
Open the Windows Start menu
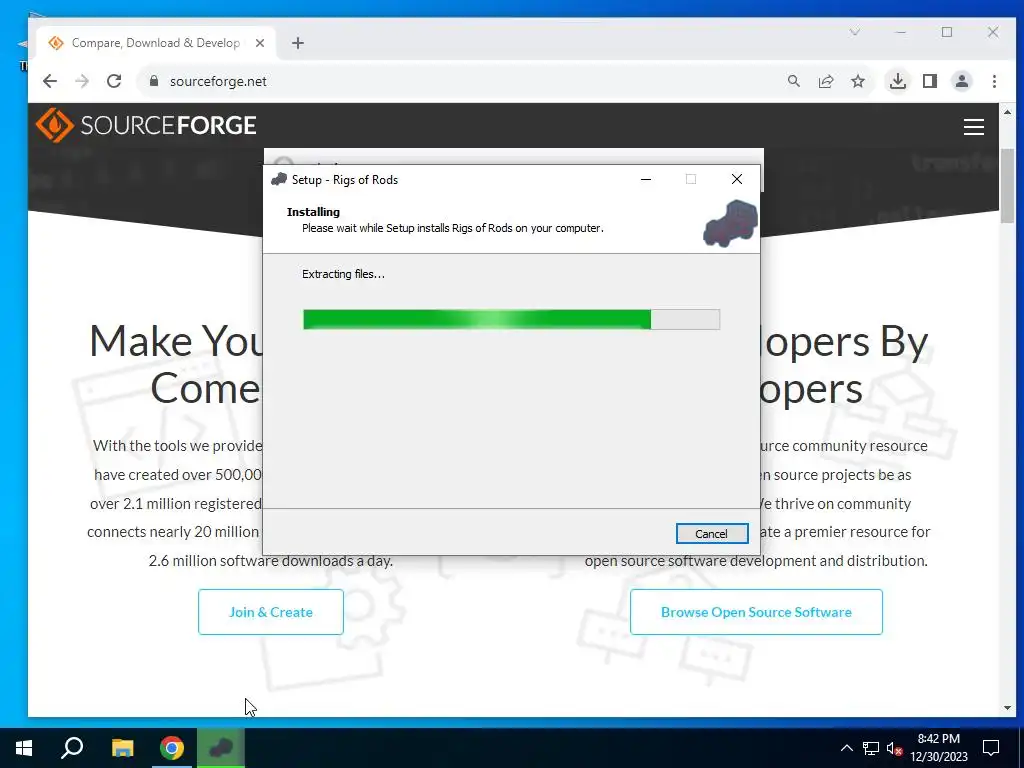[24, 748]
